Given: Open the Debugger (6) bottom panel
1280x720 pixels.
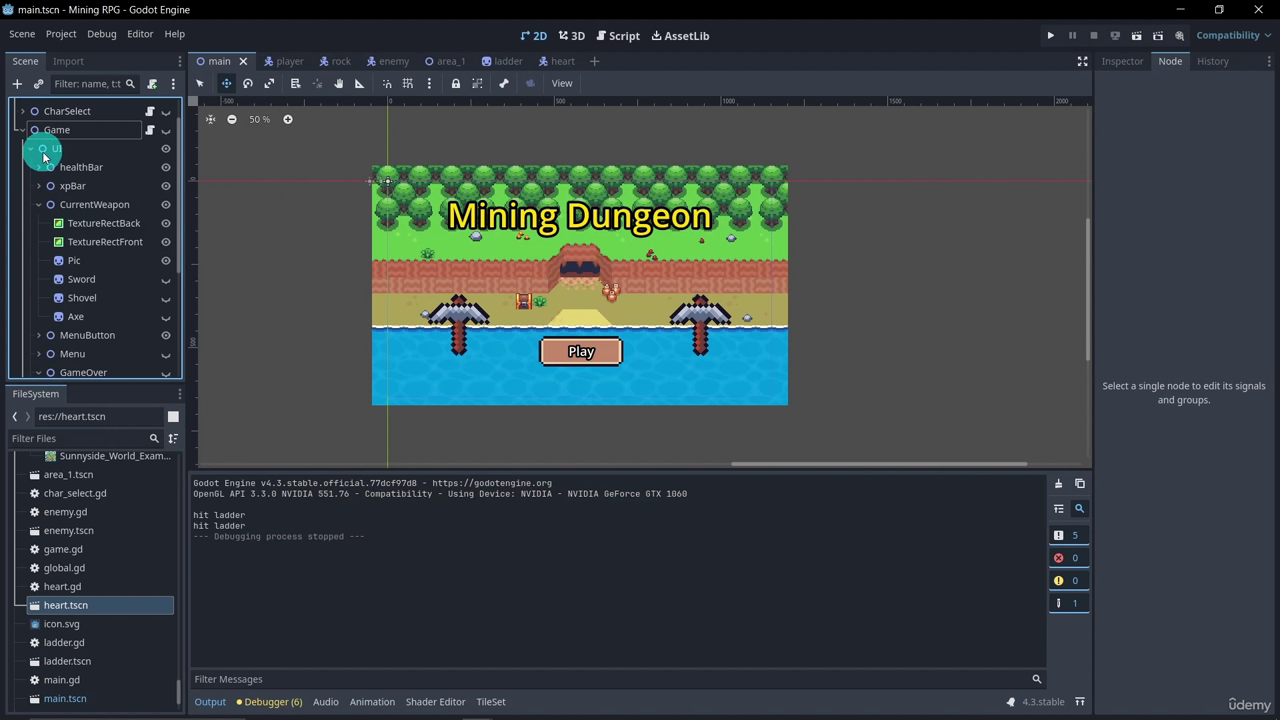Looking at the screenshot, I should 270,702.
